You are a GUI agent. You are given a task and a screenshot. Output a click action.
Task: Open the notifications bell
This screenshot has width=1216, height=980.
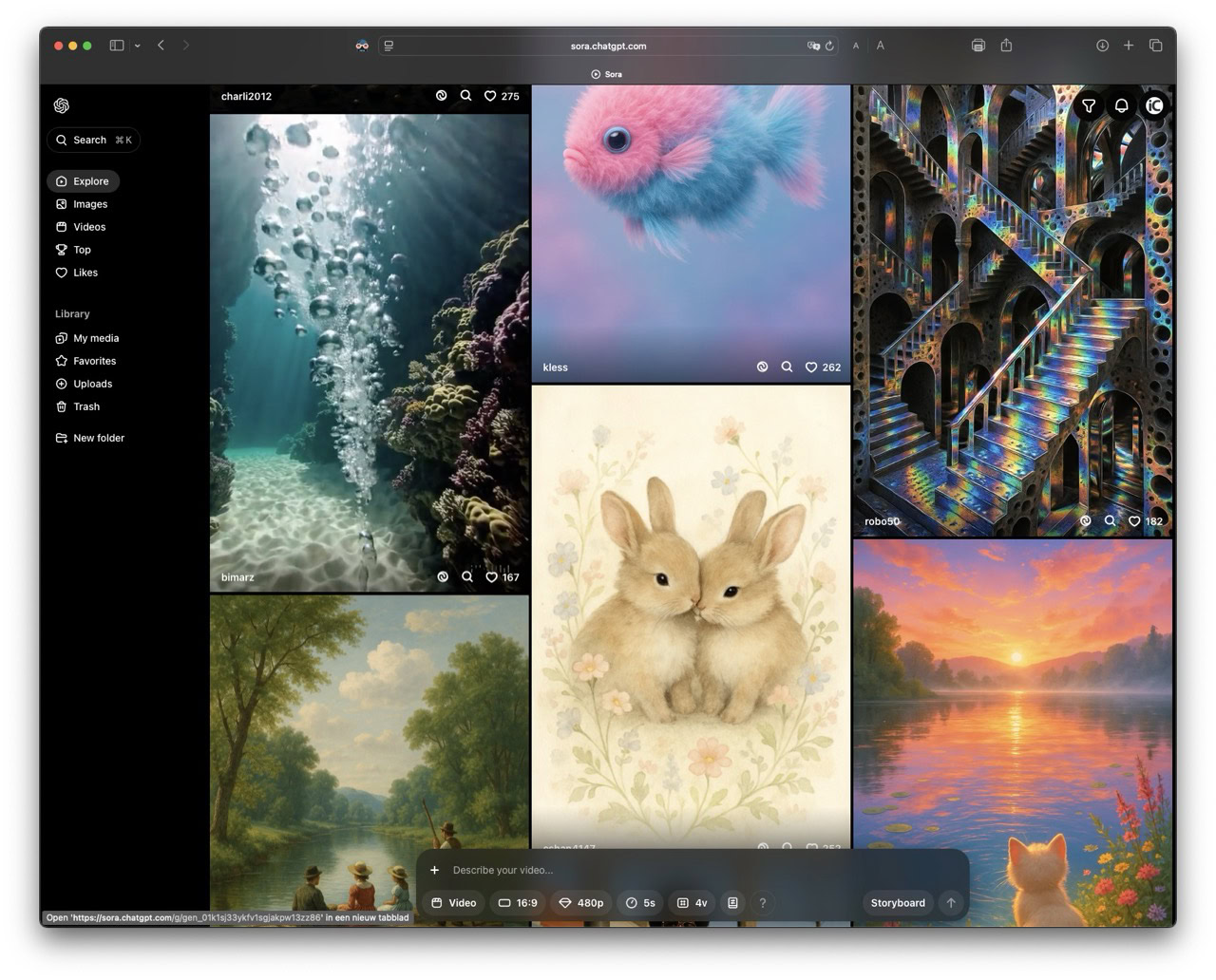tap(1121, 105)
